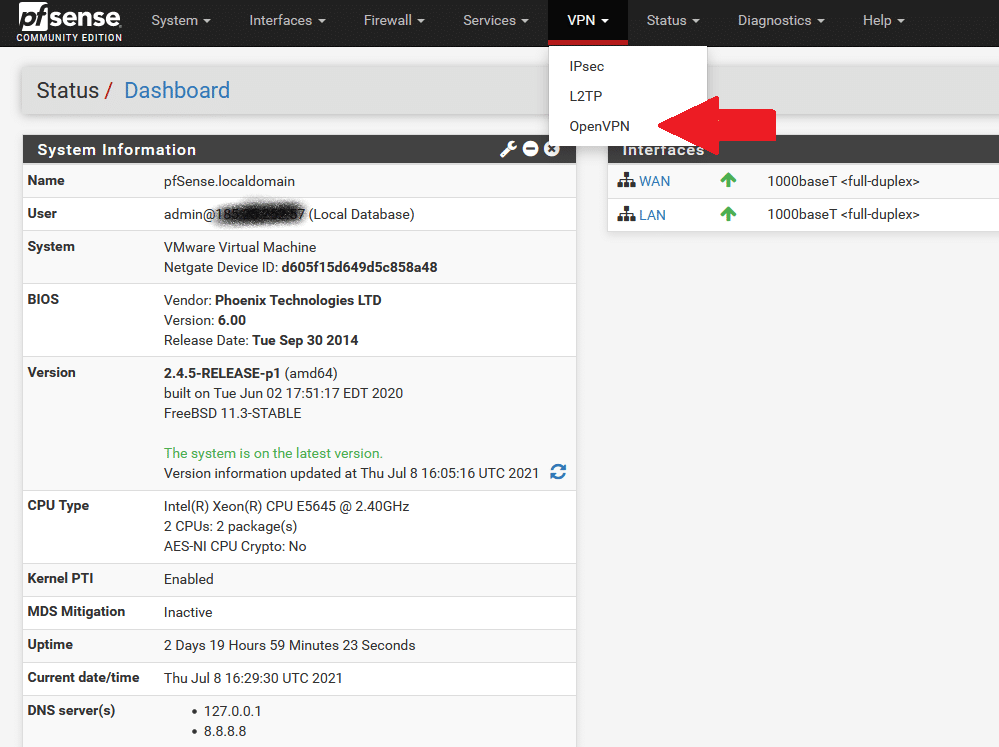Open the Firewall dropdown menu

(393, 20)
